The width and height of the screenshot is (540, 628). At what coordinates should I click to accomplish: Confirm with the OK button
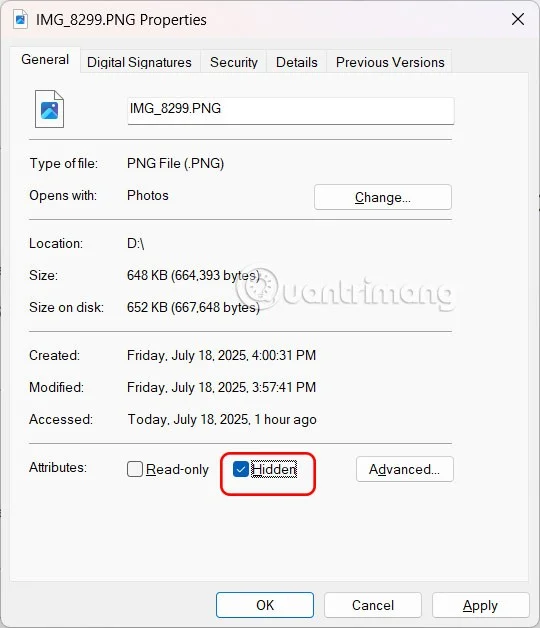(x=265, y=605)
